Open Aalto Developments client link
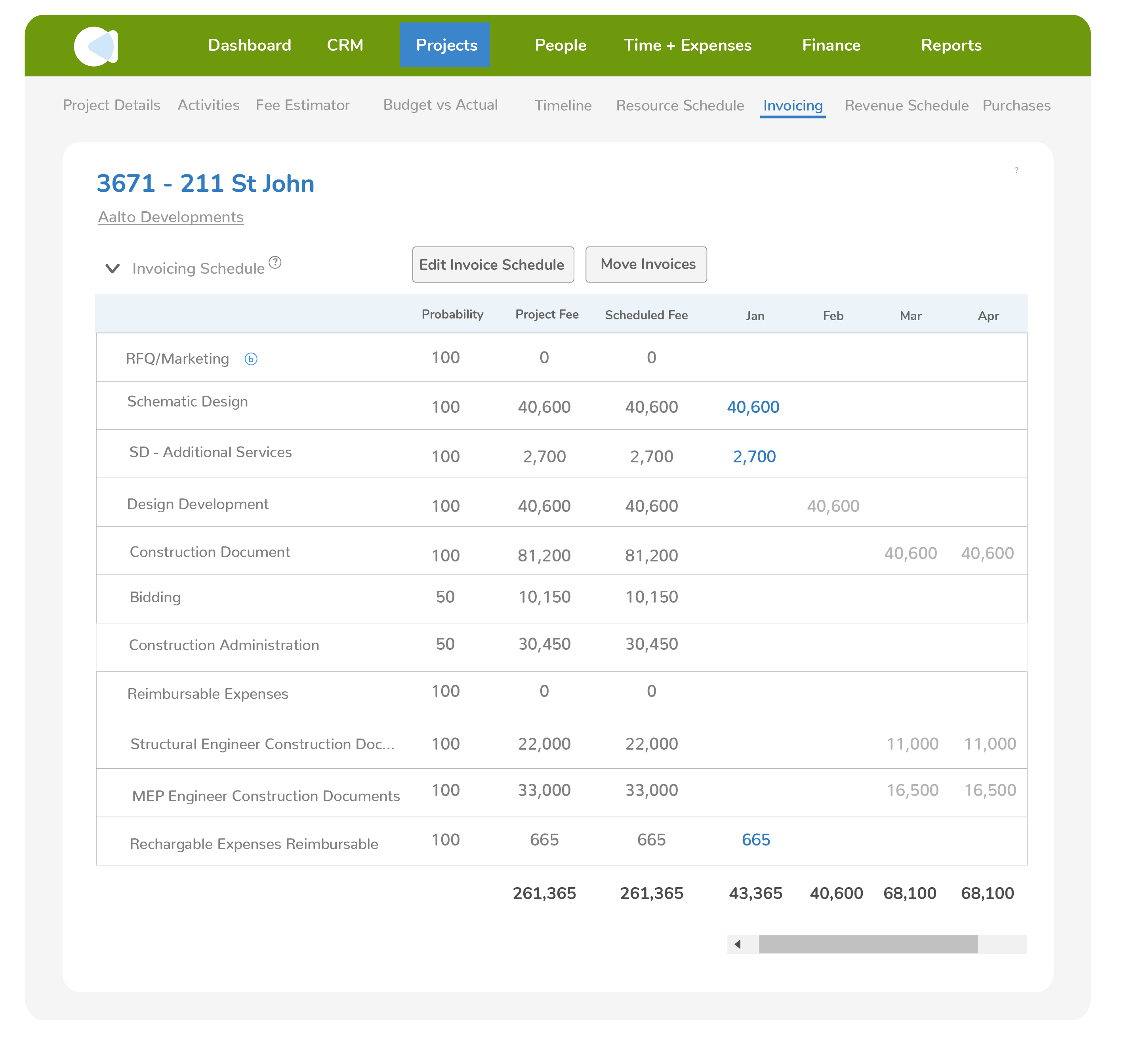The width and height of the screenshot is (1148, 1046). [x=171, y=217]
